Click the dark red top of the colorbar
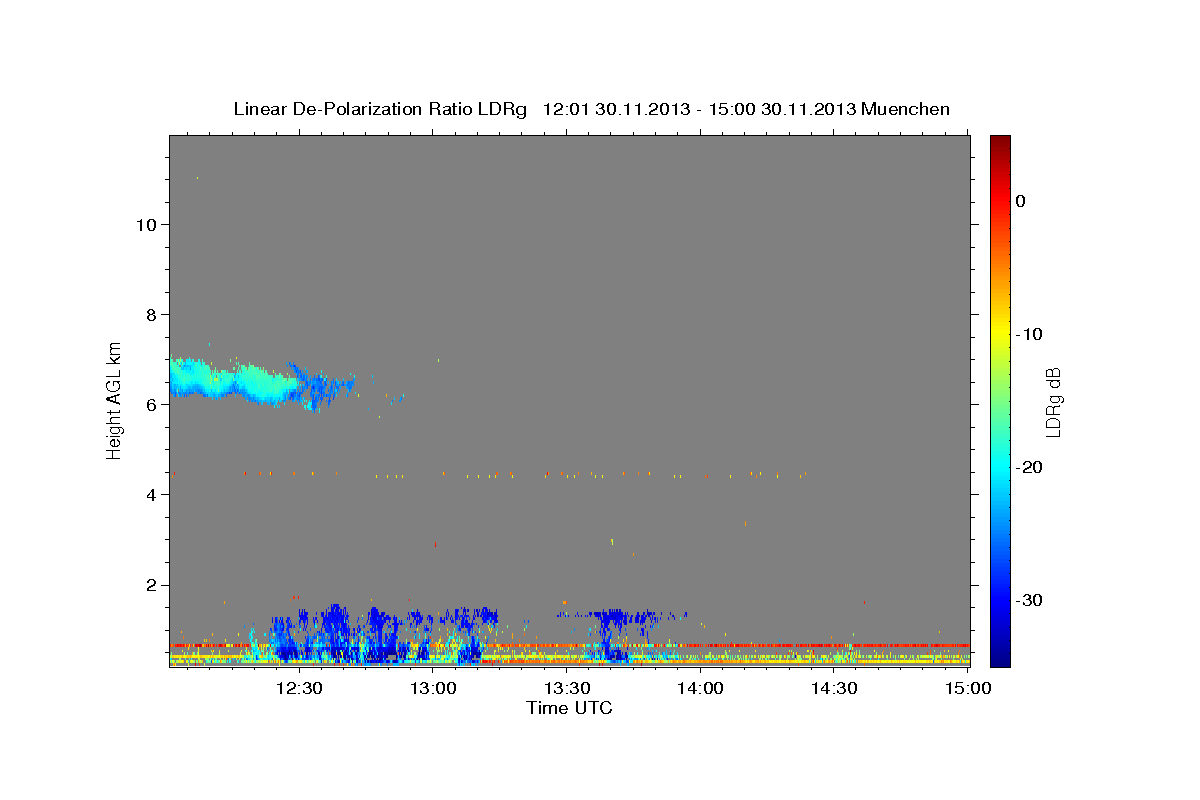This screenshot has width=1200, height=800. click(x=1000, y=142)
